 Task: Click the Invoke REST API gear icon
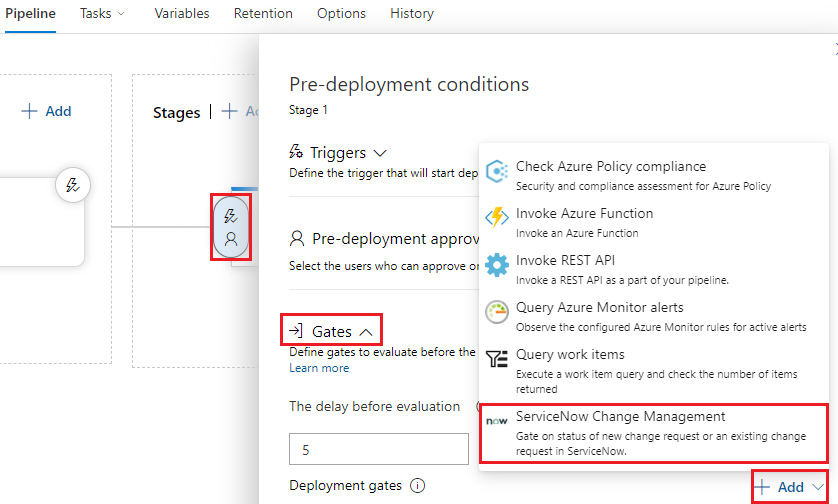pos(496,265)
